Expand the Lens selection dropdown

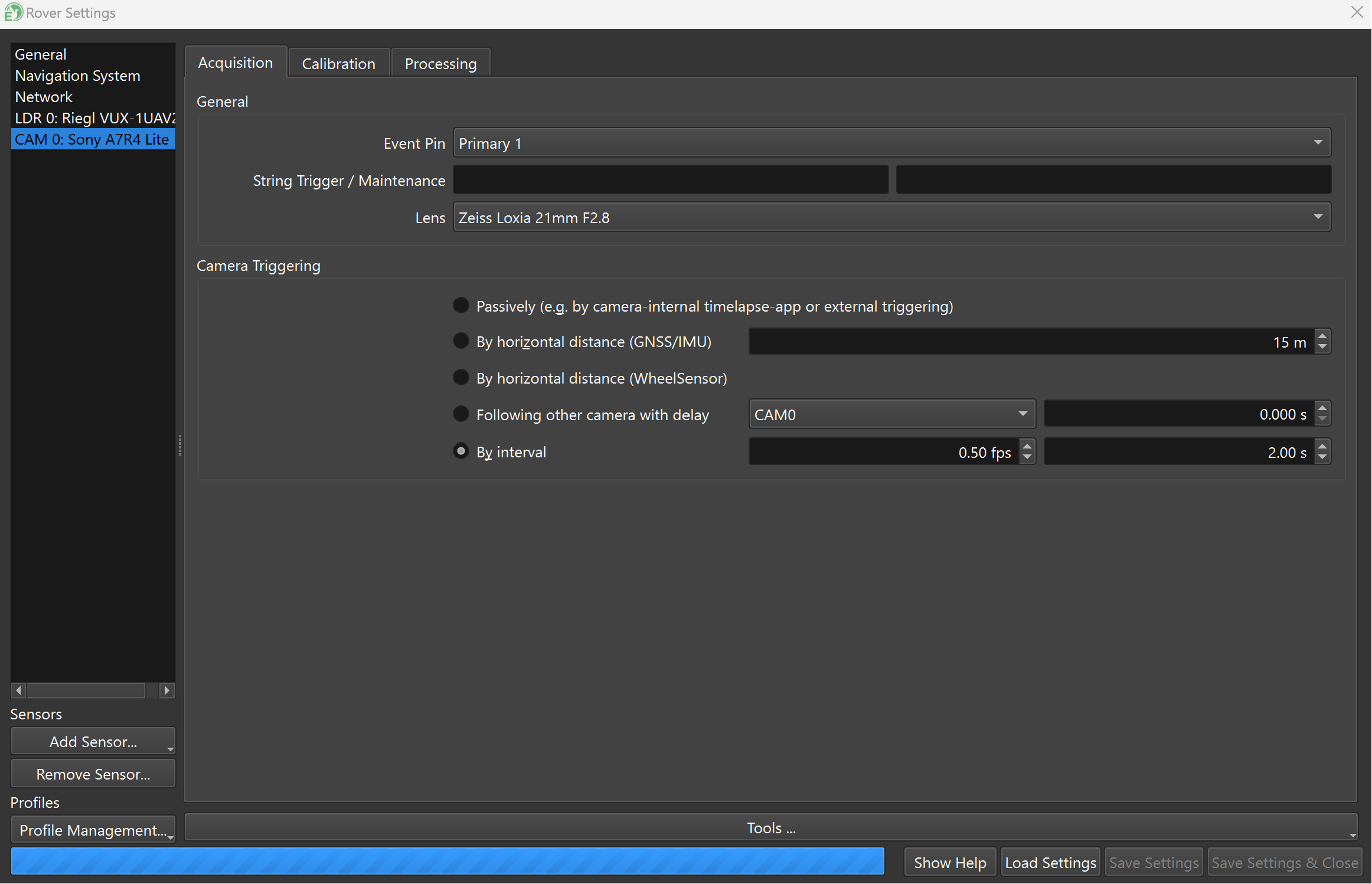coord(891,217)
